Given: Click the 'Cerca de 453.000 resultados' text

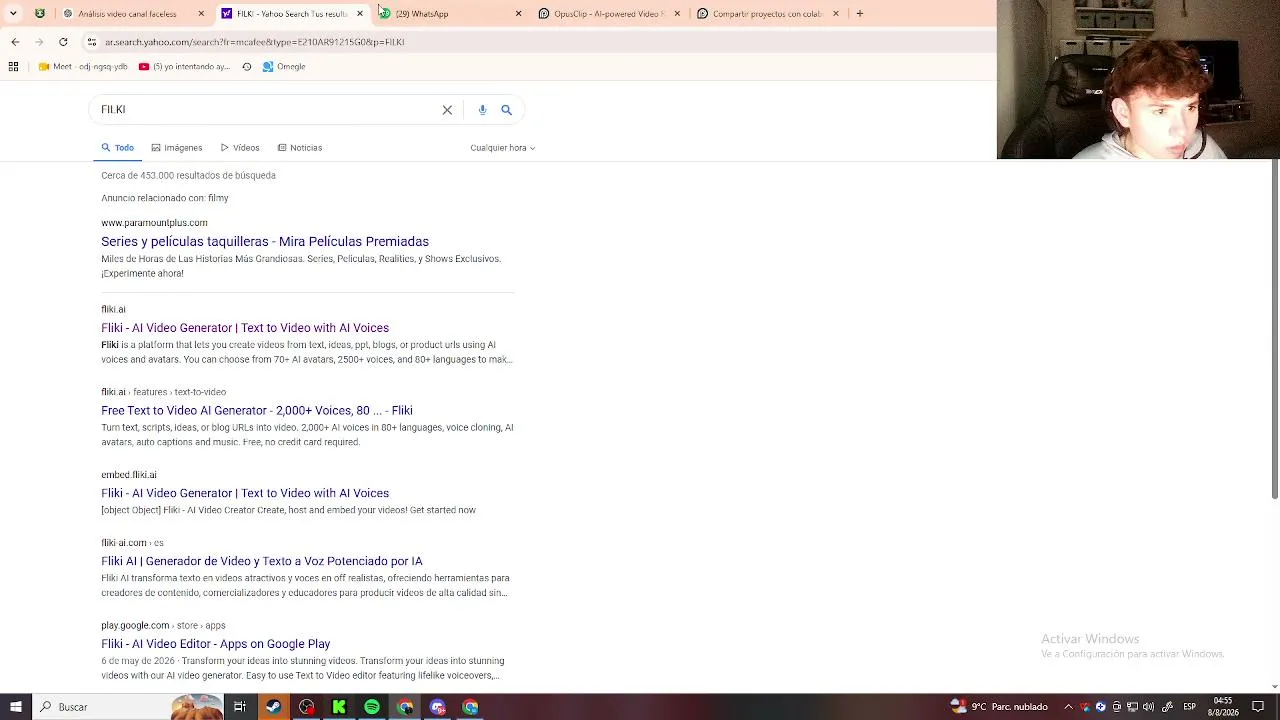Looking at the screenshot, I should [188, 175].
